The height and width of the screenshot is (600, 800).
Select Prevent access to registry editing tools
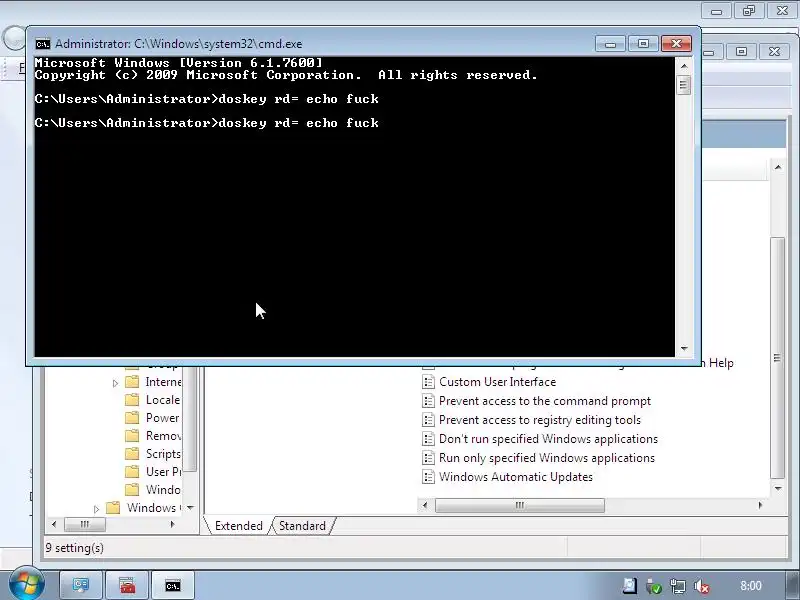pos(540,419)
